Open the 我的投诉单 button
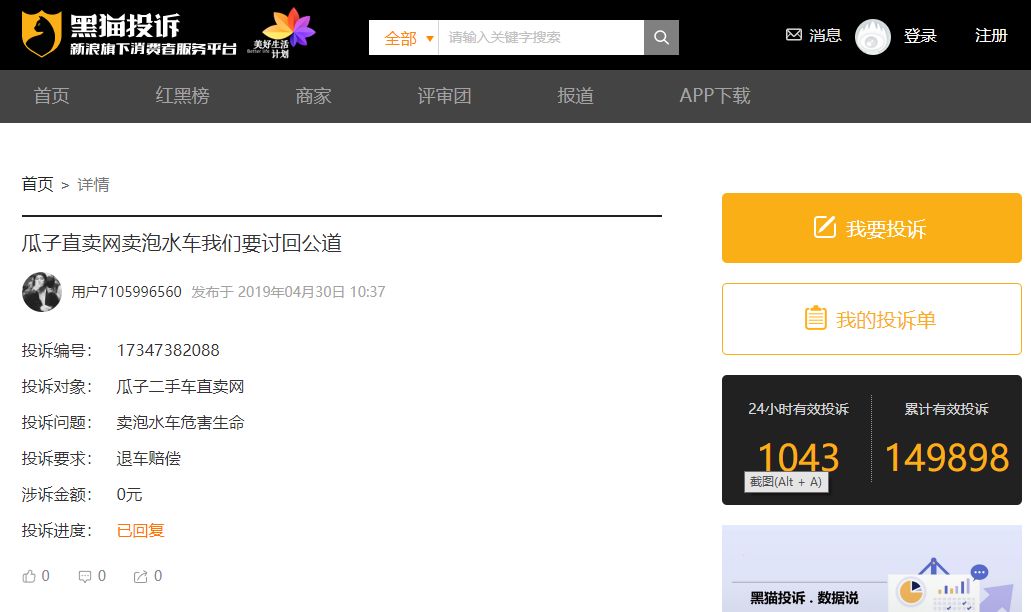Screen dimensions: 1031x612 872,319
